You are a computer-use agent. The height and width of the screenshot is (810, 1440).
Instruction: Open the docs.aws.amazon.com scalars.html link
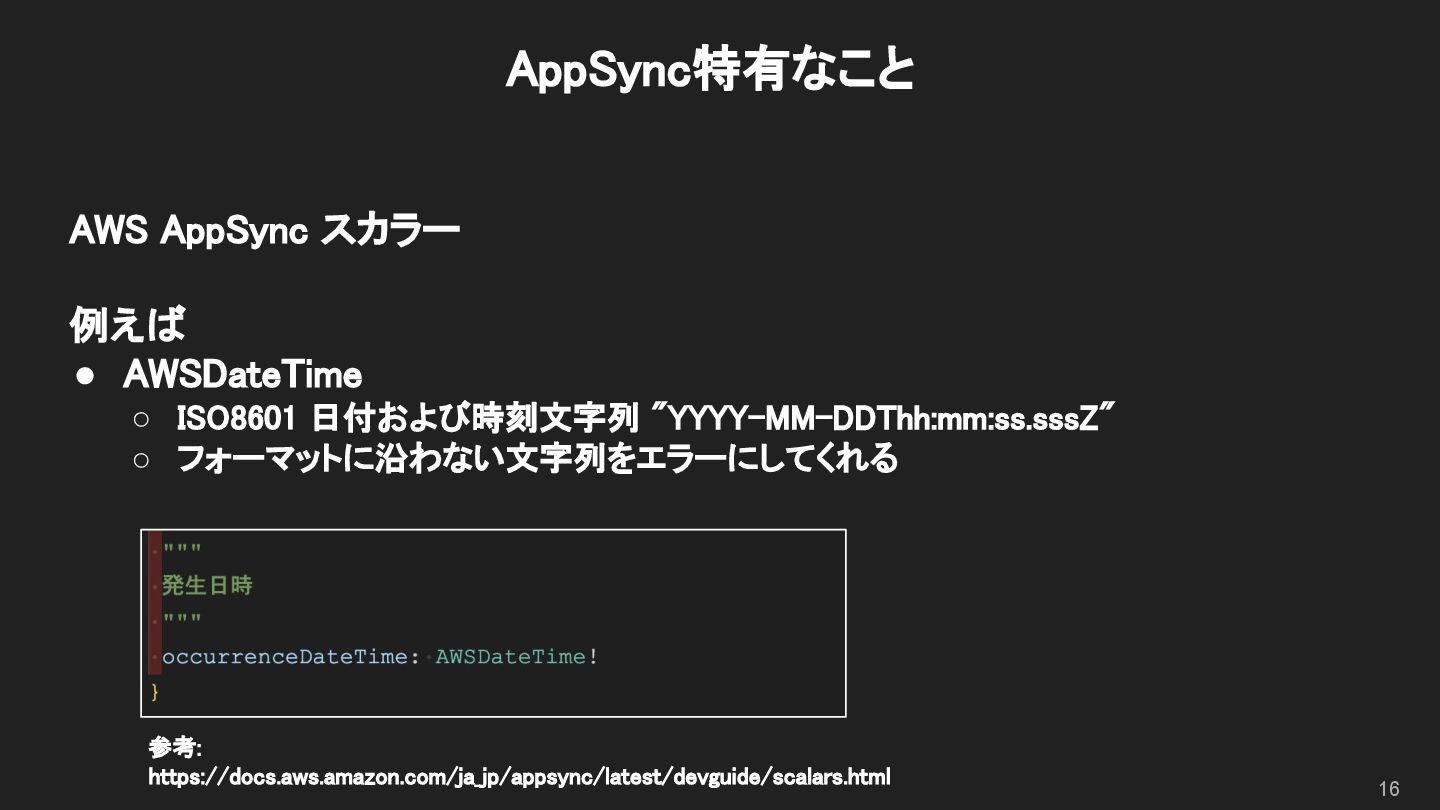click(519, 777)
